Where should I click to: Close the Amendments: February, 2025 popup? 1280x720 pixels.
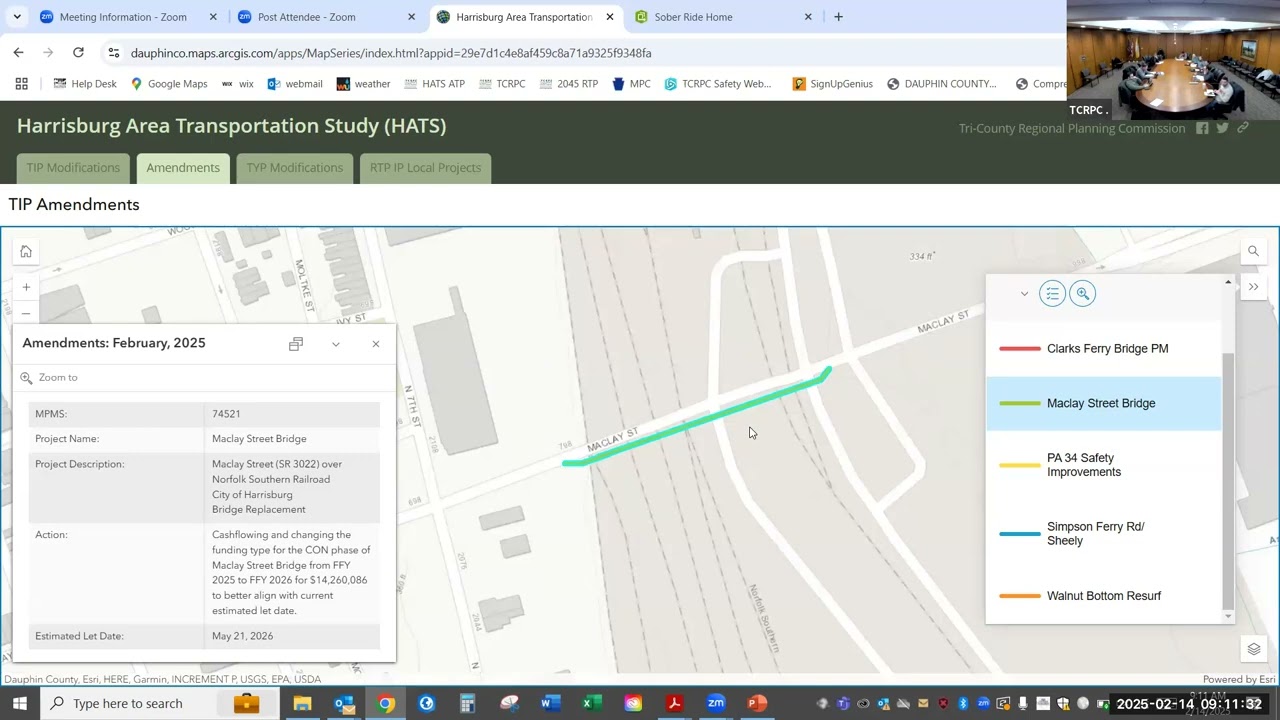click(x=376, y=344)
